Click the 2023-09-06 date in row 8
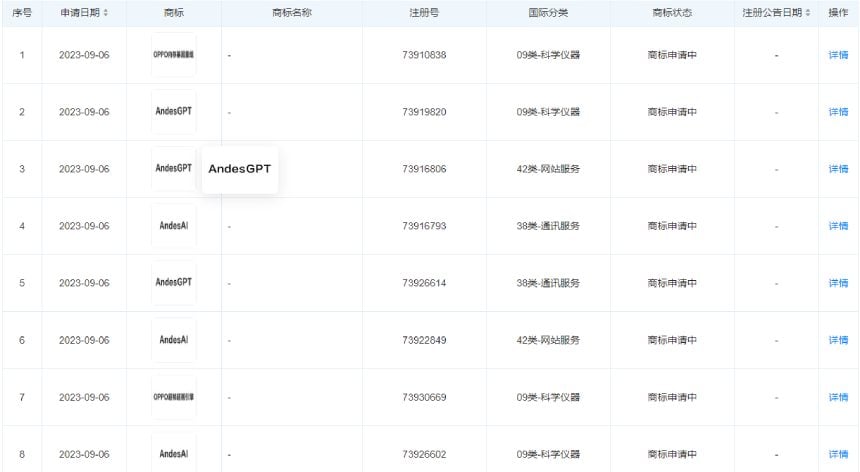 (84, 454)
